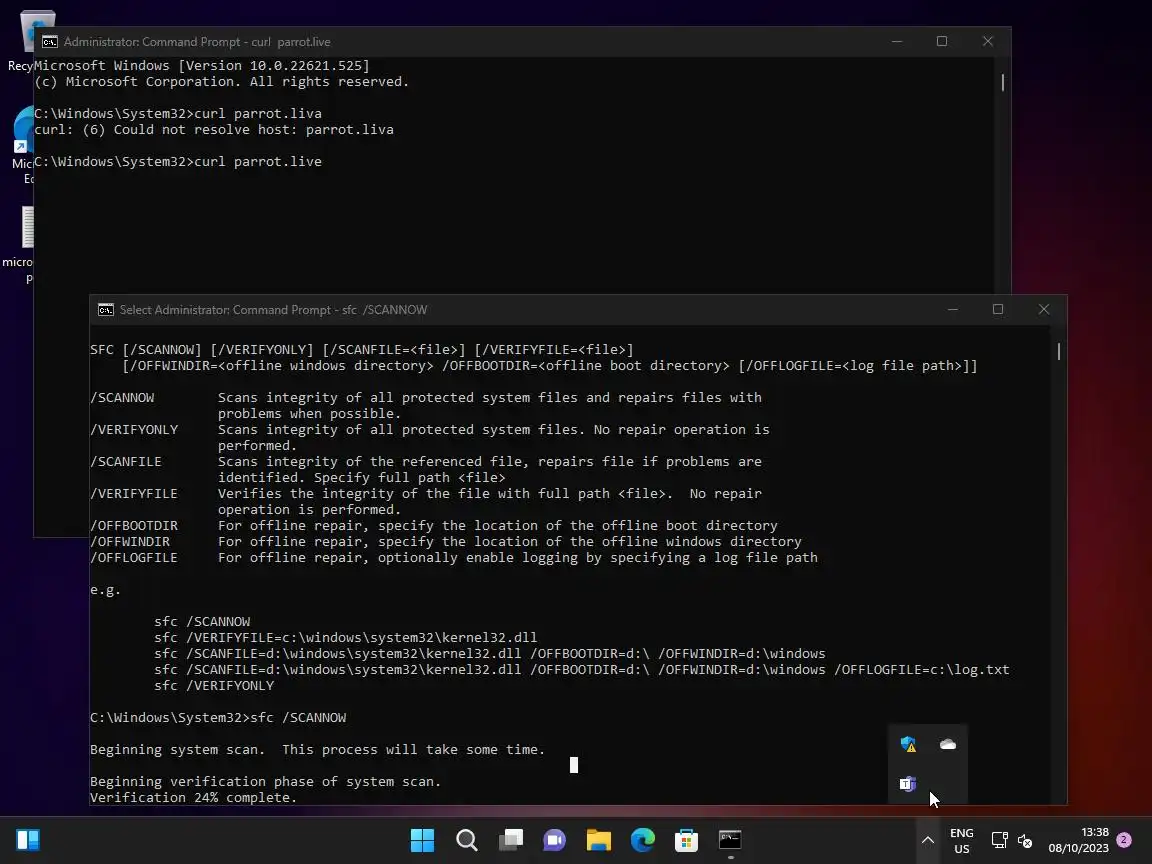Open Task View on the taskbar
Viewport: 1152px width, 864px height.
(511, 840)
